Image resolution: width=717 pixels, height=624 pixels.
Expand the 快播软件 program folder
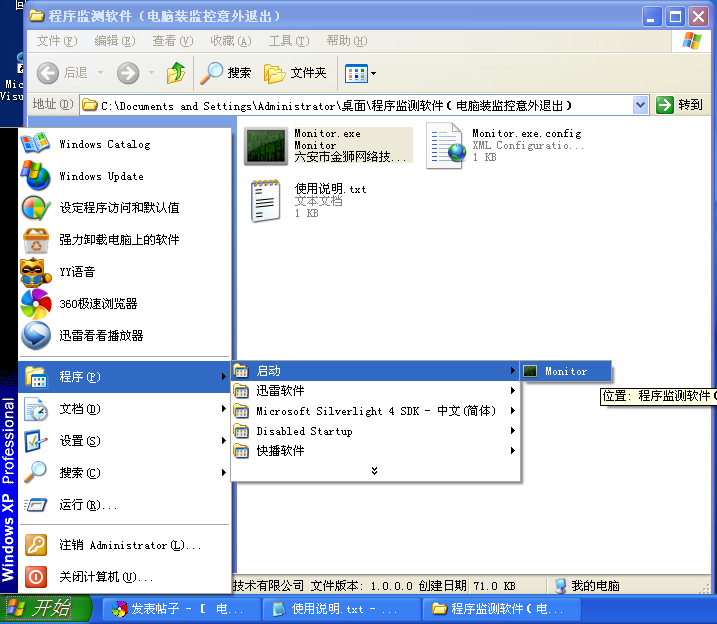[375, 451]
